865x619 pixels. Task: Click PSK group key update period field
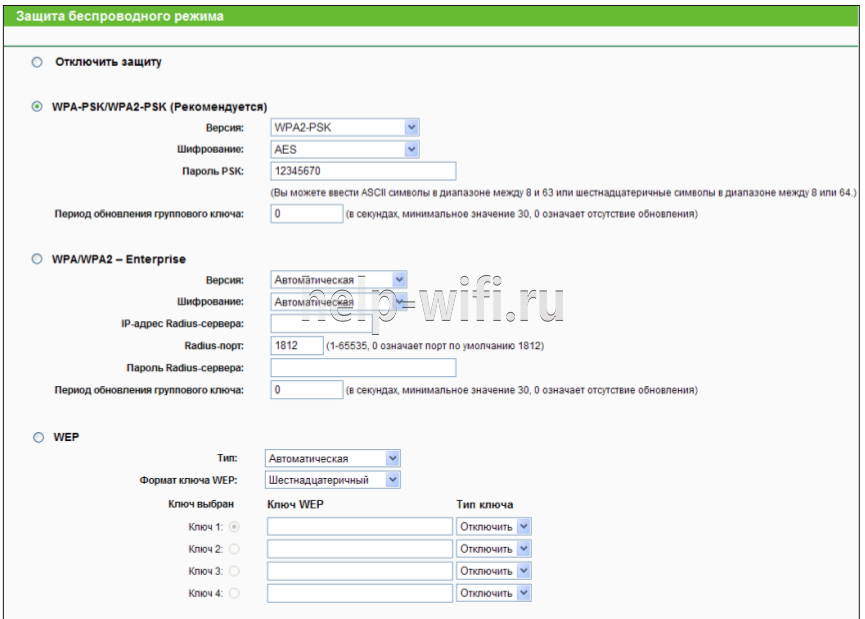(x=306, y=214)
